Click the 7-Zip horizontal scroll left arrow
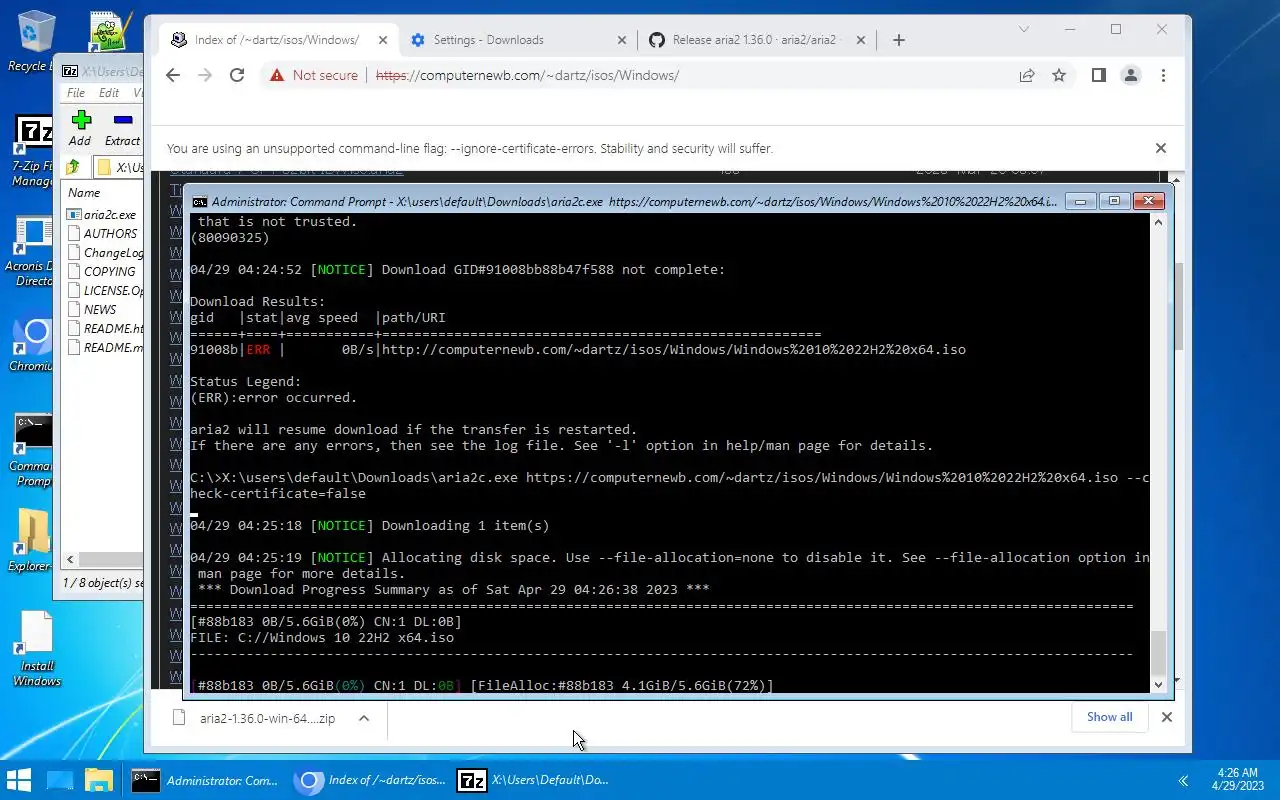This screenshot has width=1280, height=800. point(70,560)
